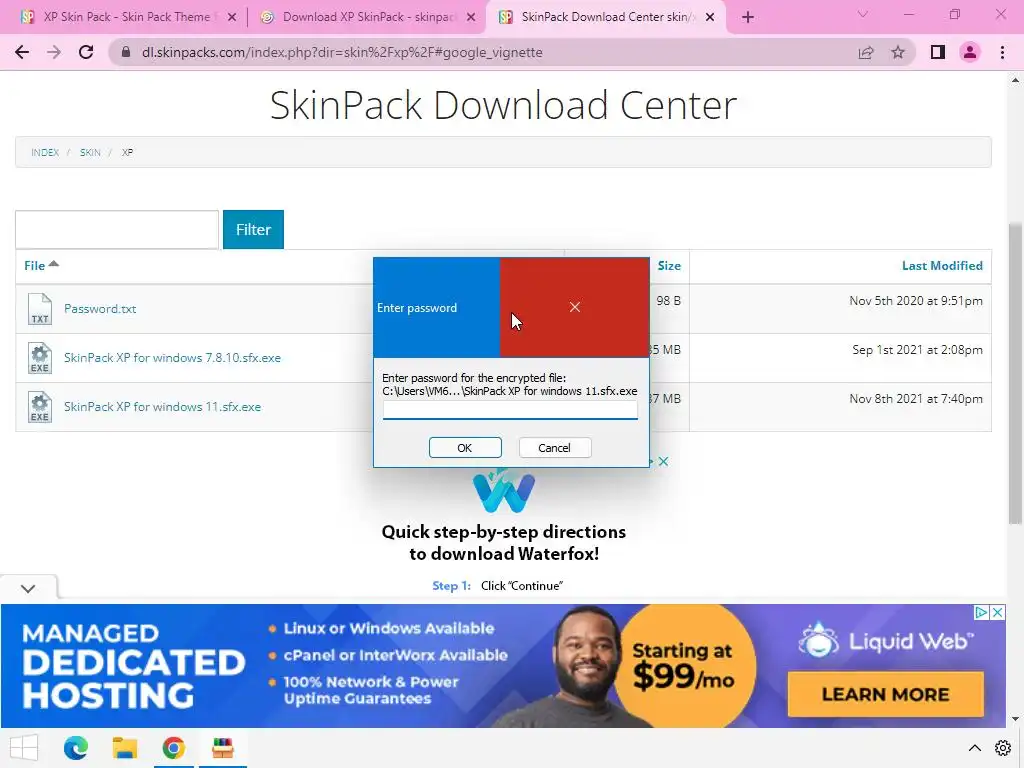Click the INDEX breadcrumb link
This screenshot has width=1024, height=768.
pos(45,152)
